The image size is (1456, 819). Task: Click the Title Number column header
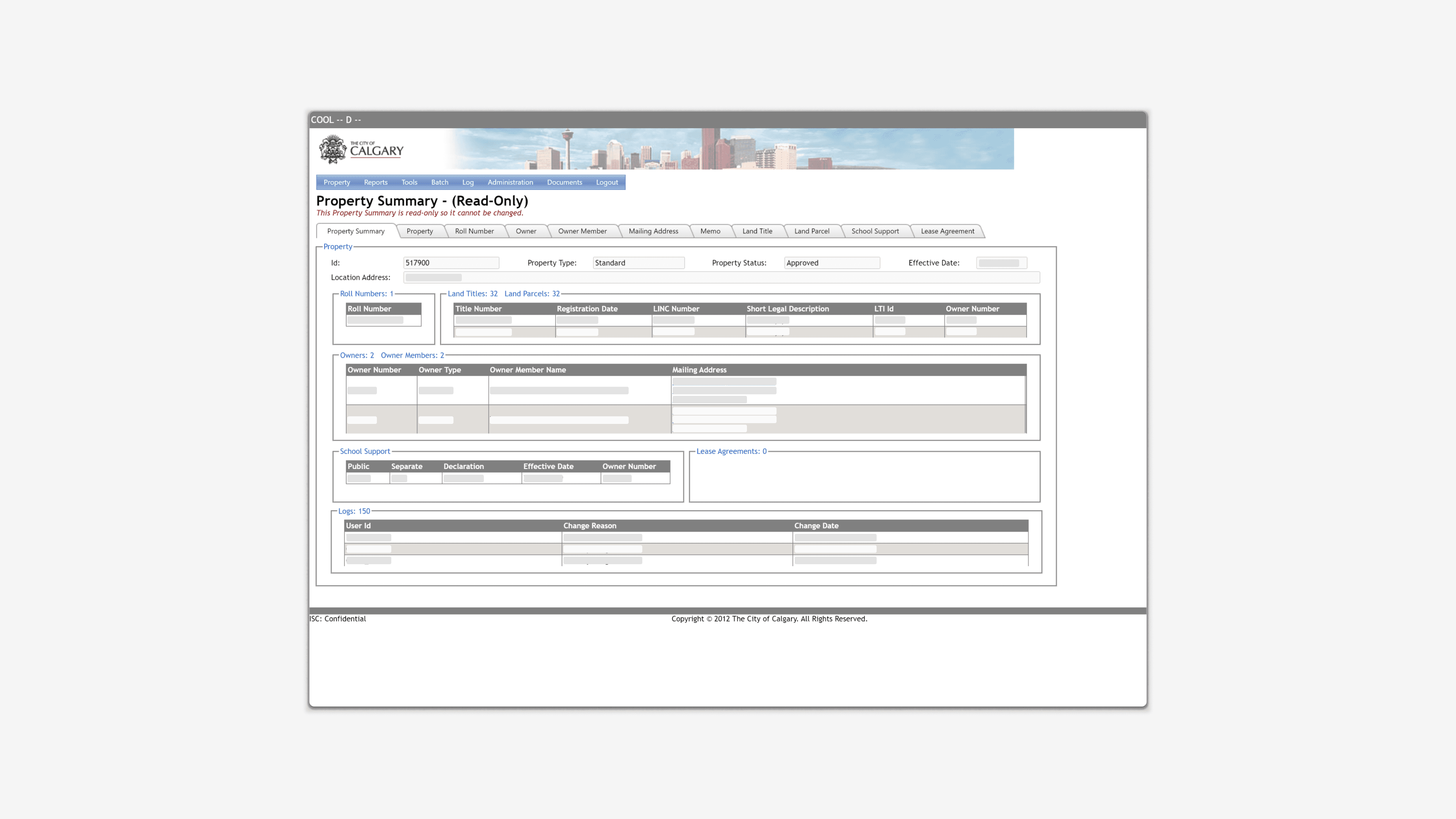pyautogui.click(x=478, y=309)
